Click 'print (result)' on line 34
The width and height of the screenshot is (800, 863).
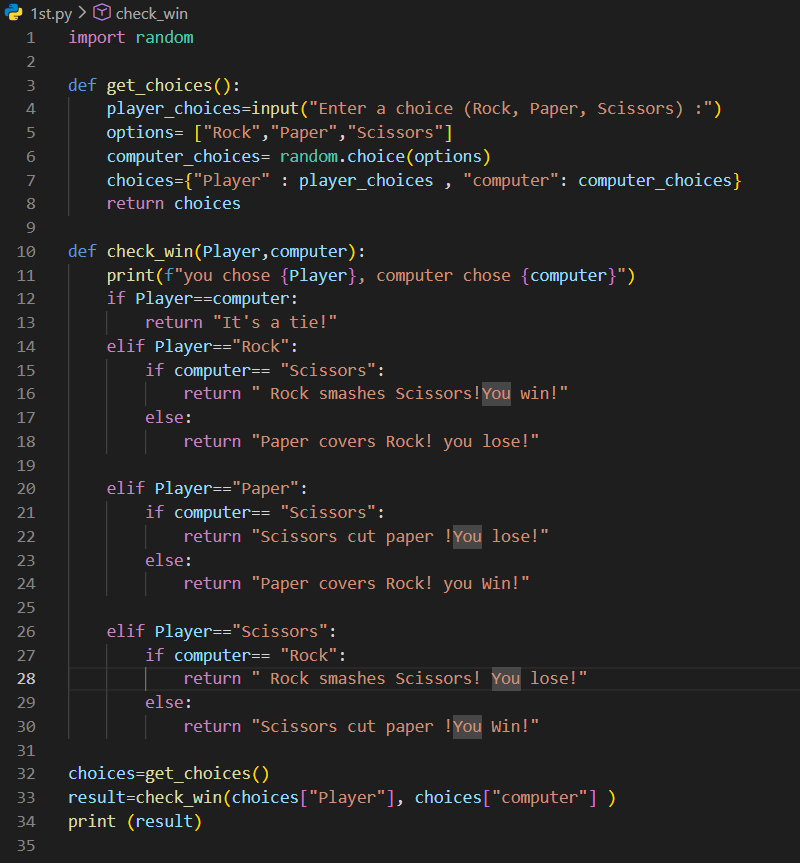click(x=135, y=822)
